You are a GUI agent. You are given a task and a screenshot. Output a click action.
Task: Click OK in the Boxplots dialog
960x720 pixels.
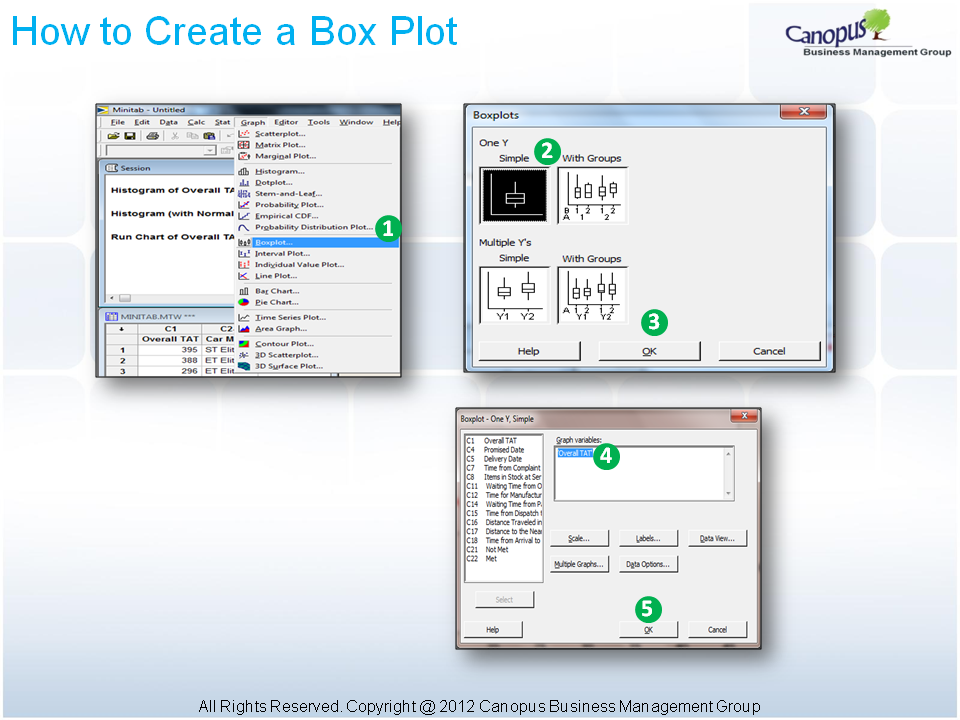coord(649,351)
